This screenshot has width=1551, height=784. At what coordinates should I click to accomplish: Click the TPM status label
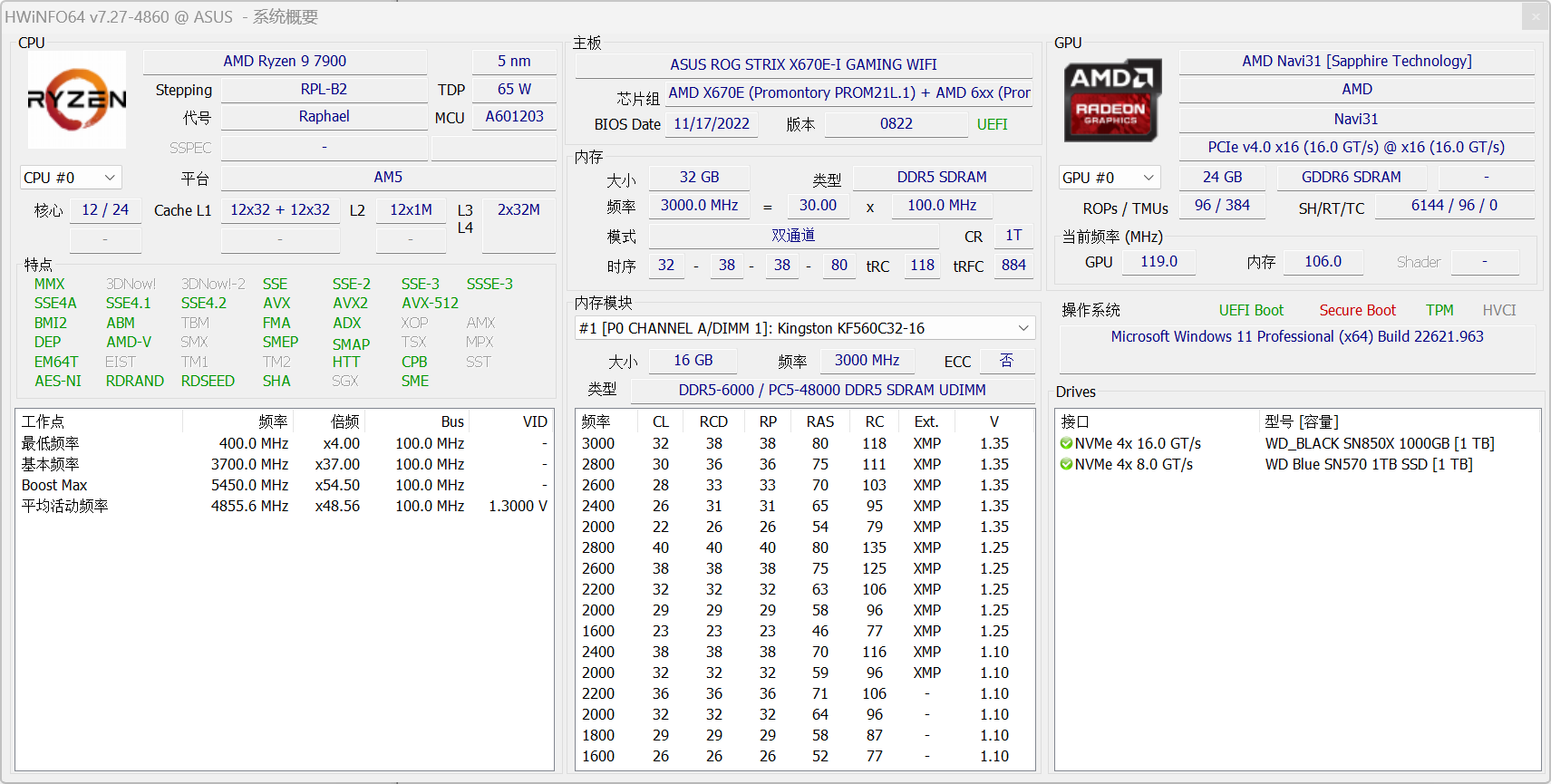coord(1440,310)
